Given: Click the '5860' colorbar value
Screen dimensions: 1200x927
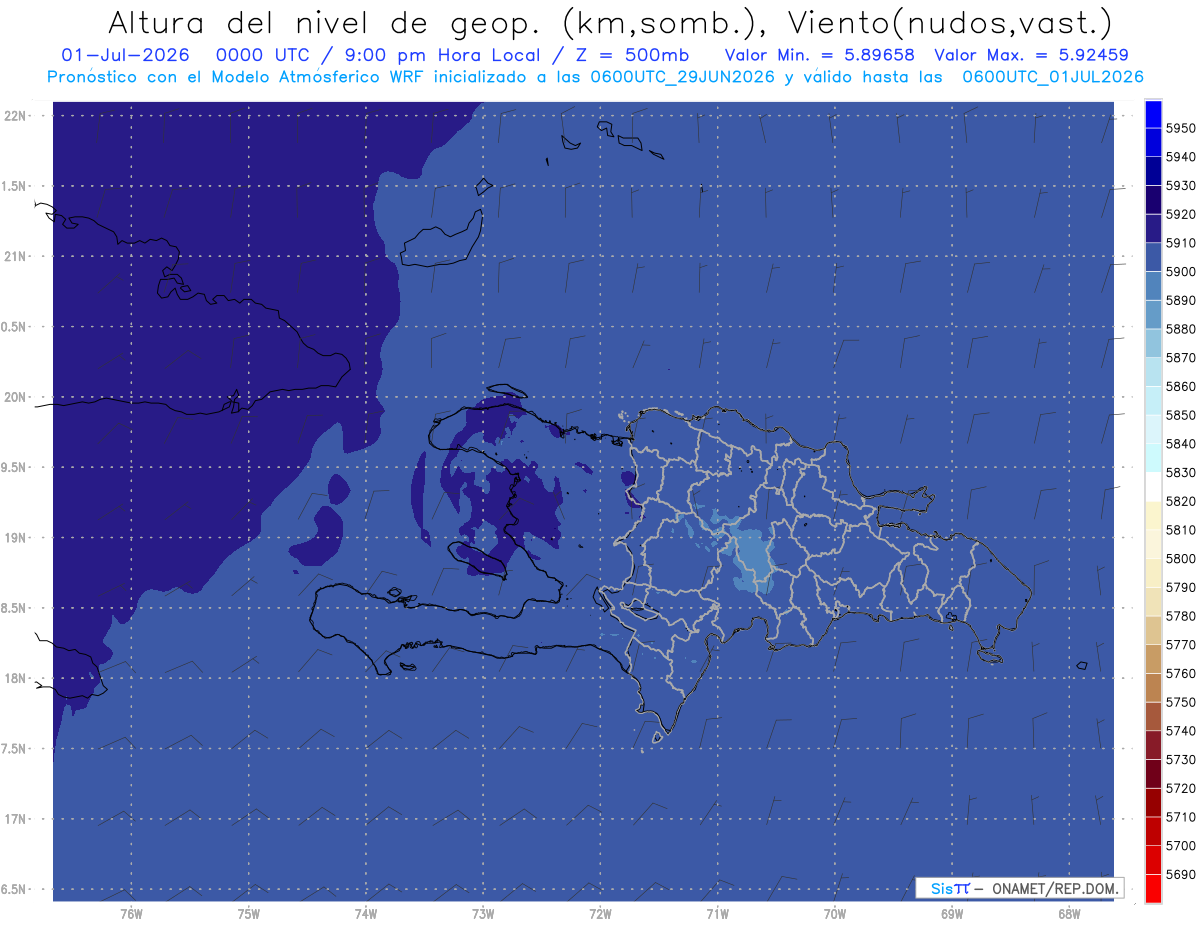Looking at the screenshot, I should (x=1181, y=386).
